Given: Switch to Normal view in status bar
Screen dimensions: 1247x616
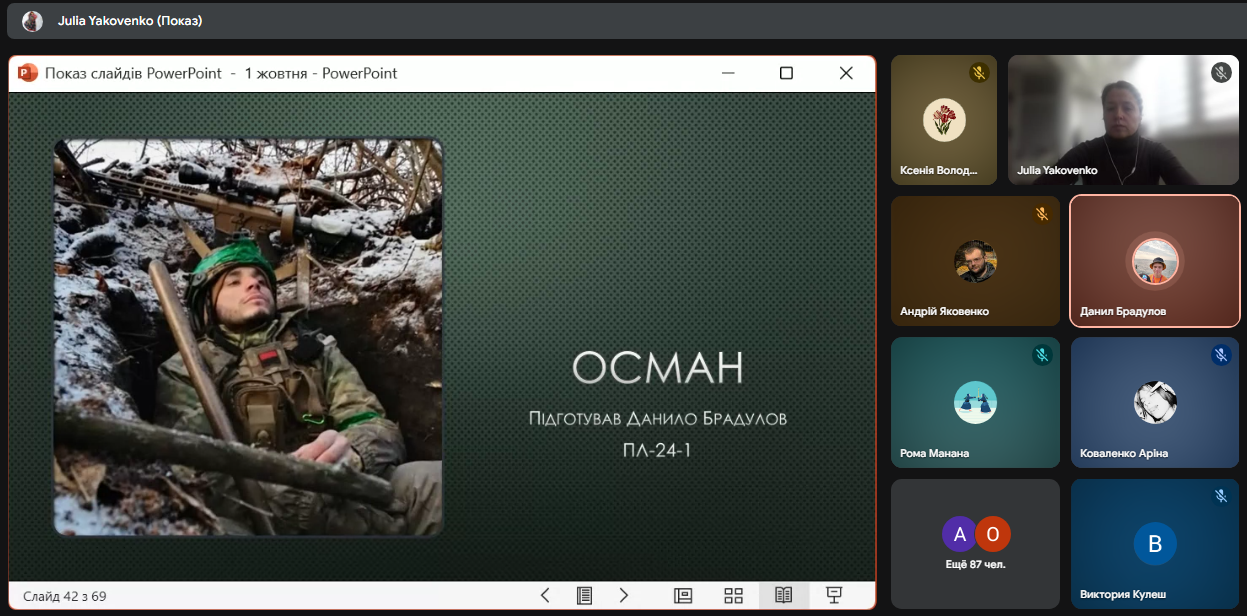Looking at the screenshot, I should 683,596.
